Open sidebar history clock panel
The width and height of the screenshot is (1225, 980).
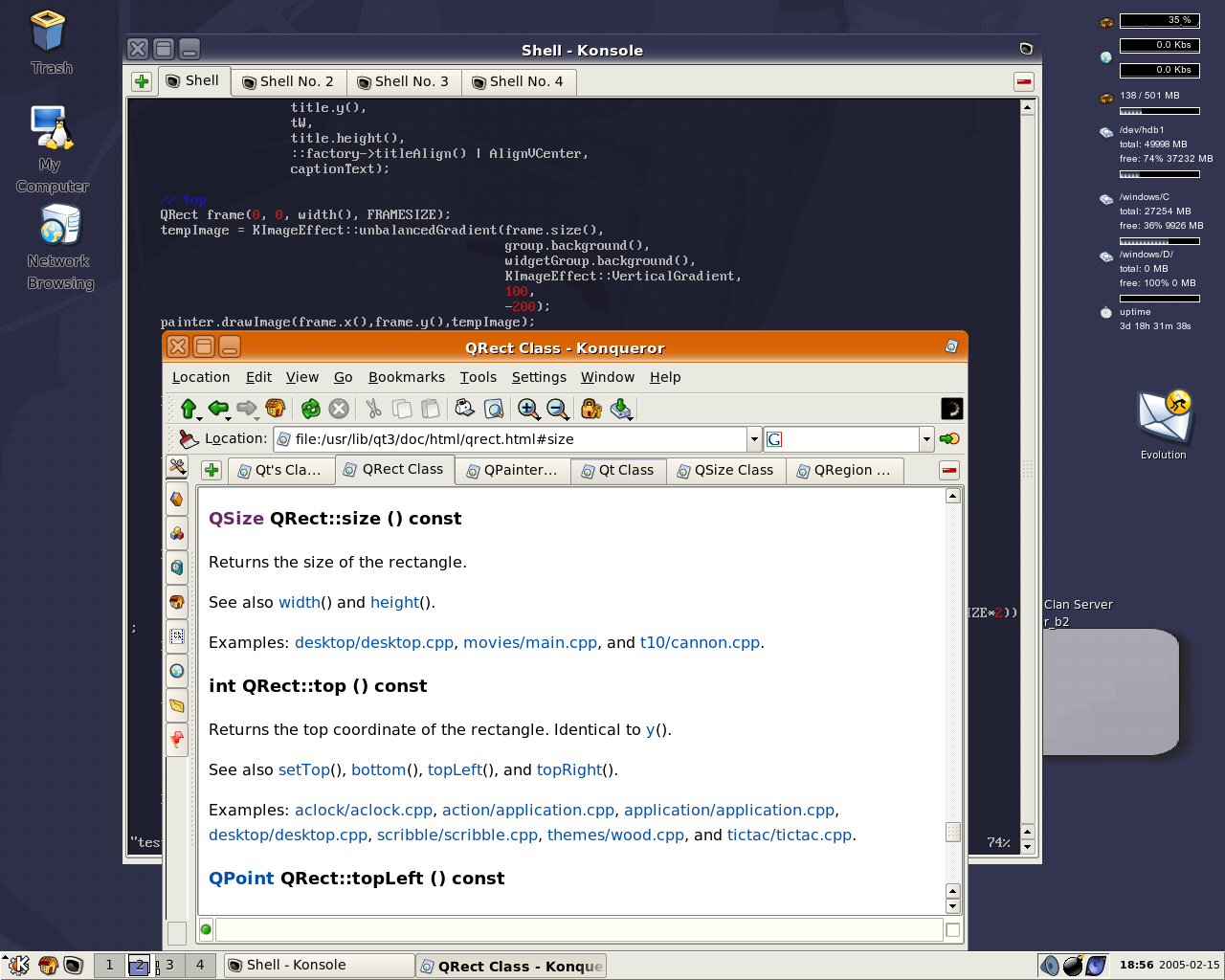pos(177,568)
